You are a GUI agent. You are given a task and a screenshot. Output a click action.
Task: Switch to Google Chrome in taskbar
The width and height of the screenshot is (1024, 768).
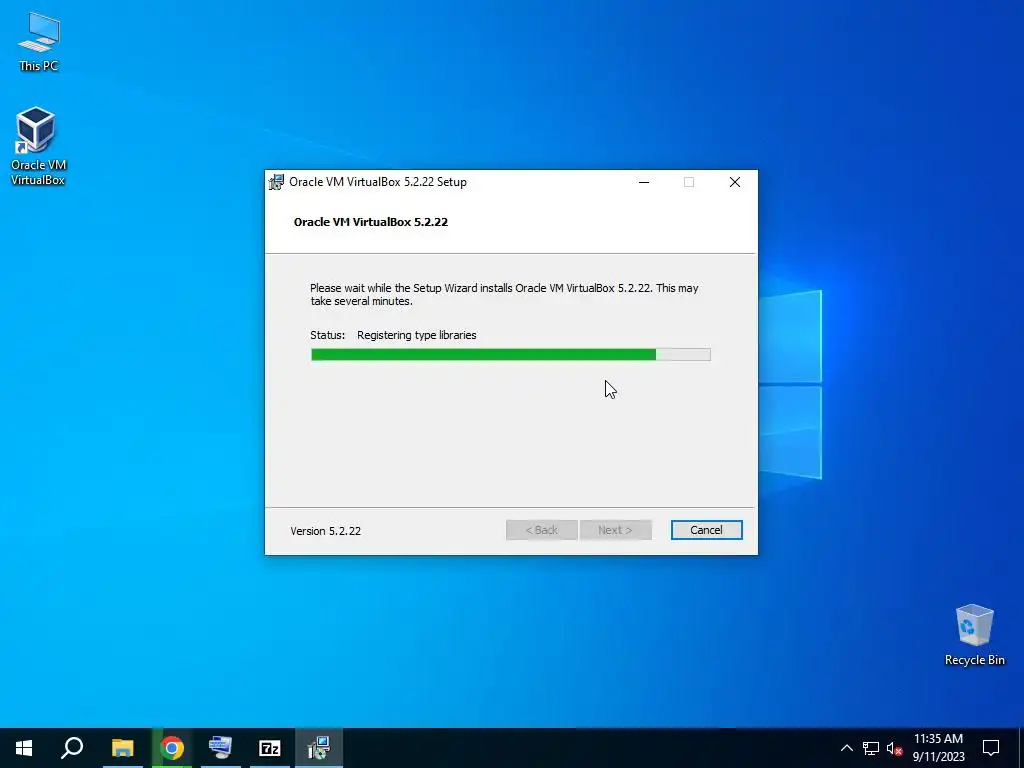click(172, 748)
